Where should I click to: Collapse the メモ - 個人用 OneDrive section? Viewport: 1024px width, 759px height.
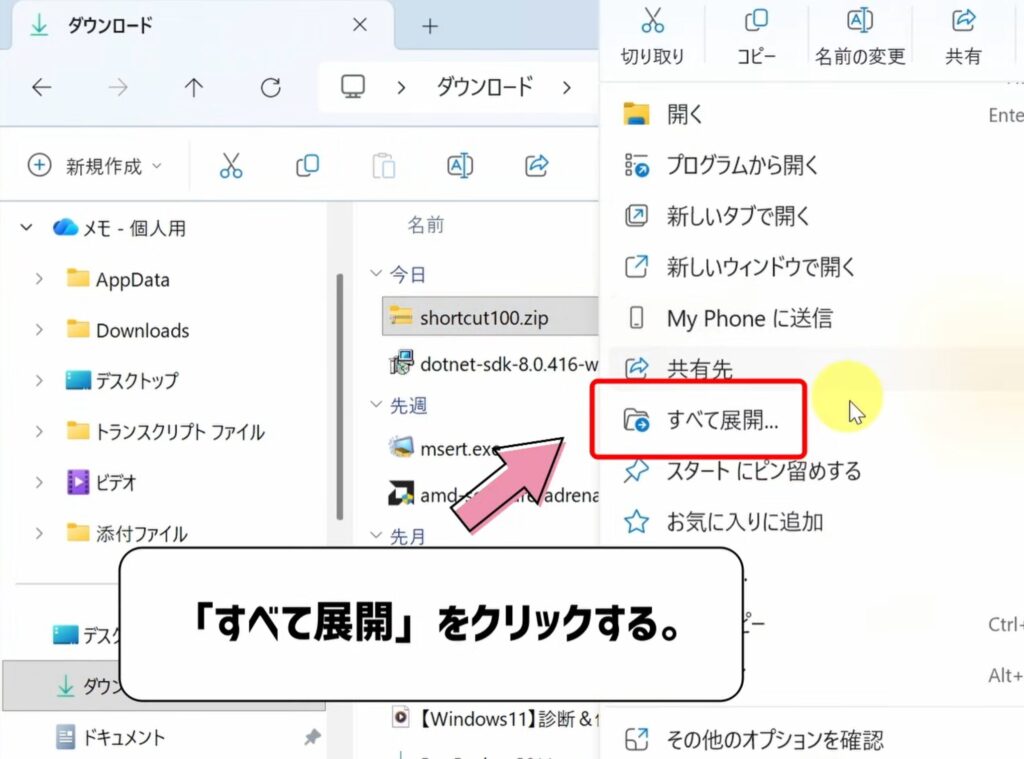tap(24, 227)
